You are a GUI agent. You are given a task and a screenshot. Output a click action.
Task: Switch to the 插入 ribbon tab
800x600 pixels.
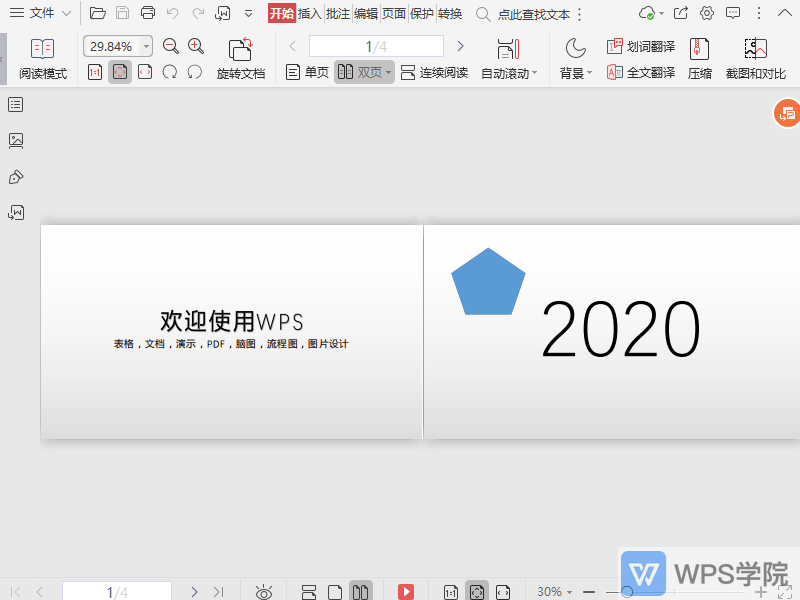tap(308, 14)
